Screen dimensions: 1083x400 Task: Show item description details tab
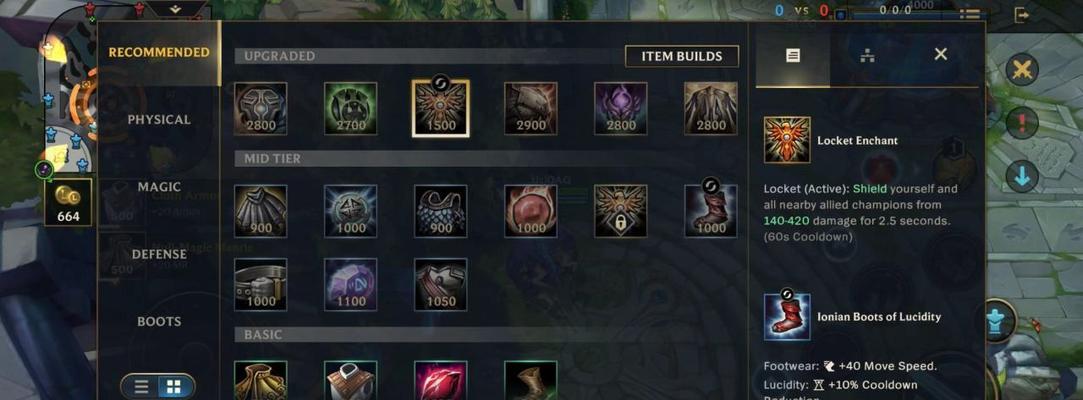[793, 55]
